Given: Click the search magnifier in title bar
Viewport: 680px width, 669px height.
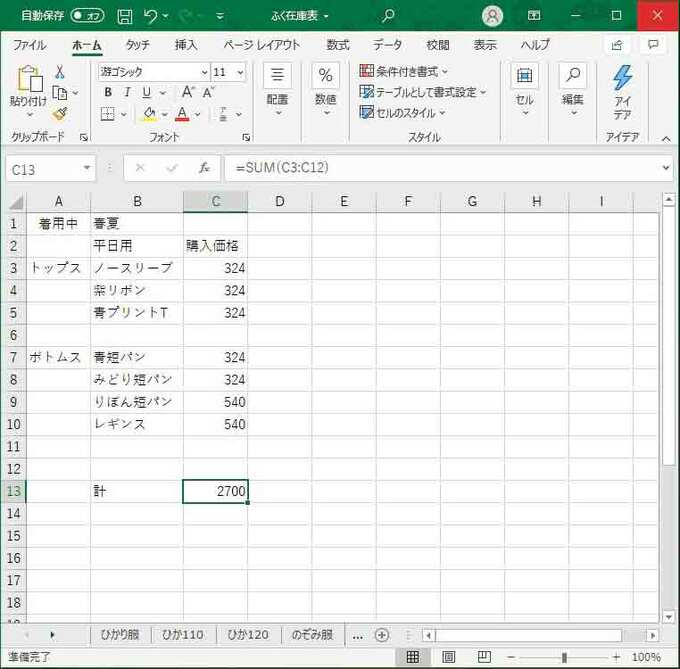Looking at the screenshot, I should tap(388, 16).
